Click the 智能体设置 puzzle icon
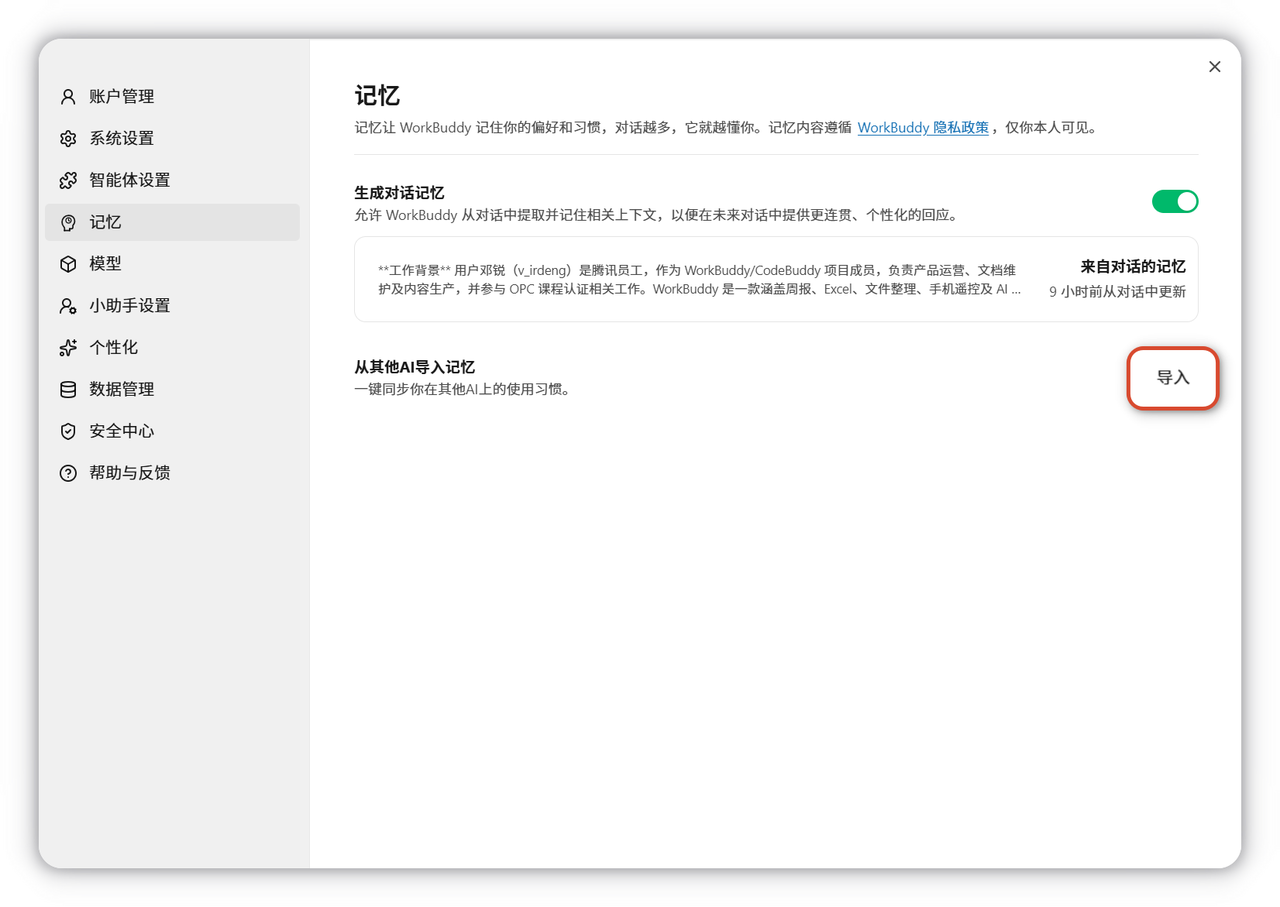The height and width of the screenshot is (907, 1280). click(68, 181)
